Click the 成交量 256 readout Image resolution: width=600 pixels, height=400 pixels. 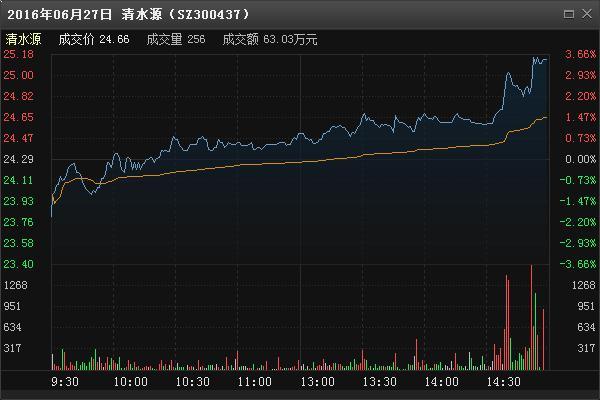[176, 39]
